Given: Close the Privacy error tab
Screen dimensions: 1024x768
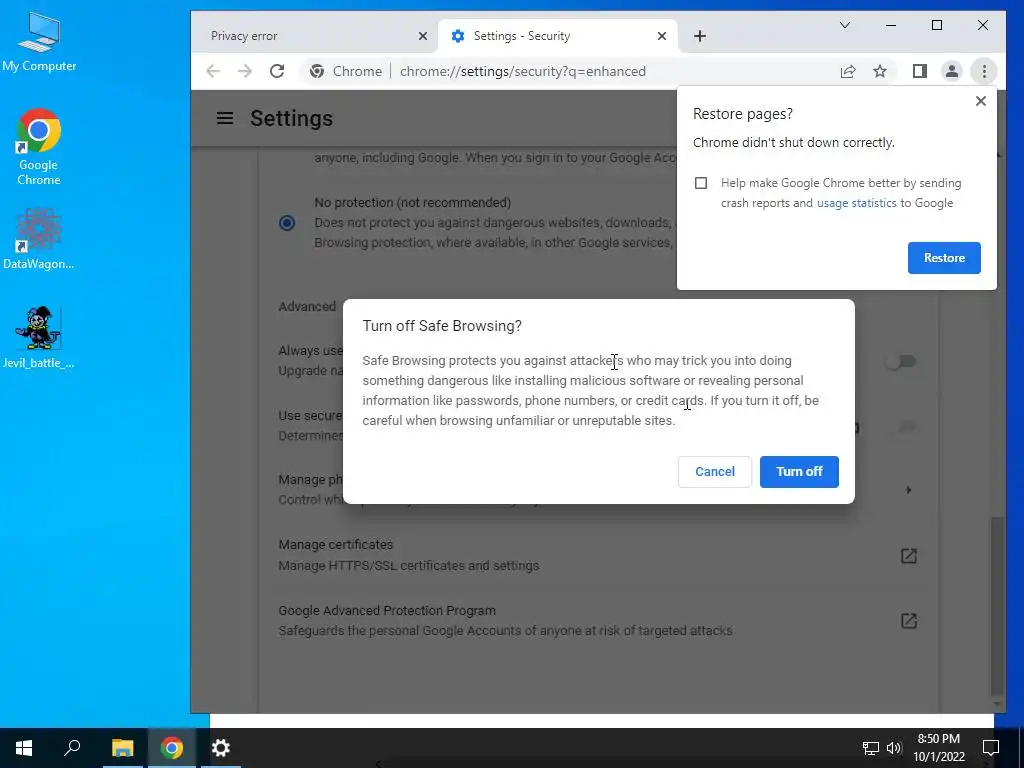Looking at the screenshot, I should point(423,36).
